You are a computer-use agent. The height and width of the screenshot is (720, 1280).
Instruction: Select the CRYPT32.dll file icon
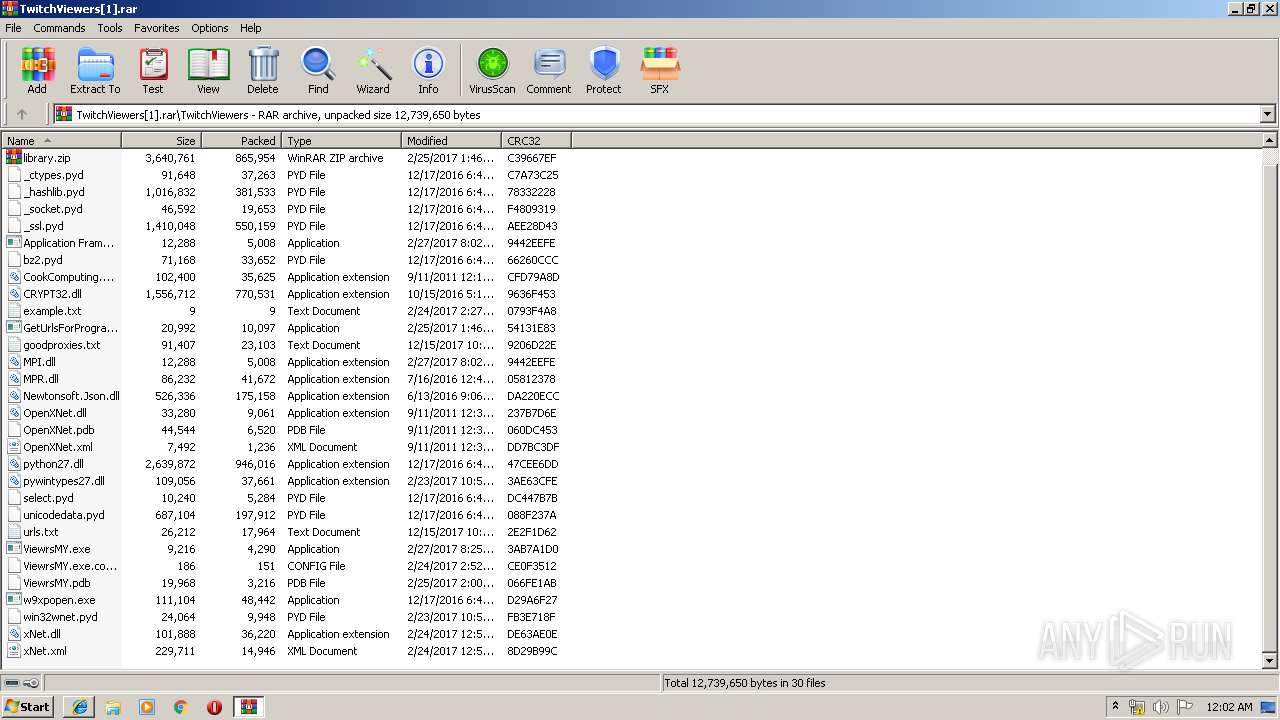coord(14,294)
